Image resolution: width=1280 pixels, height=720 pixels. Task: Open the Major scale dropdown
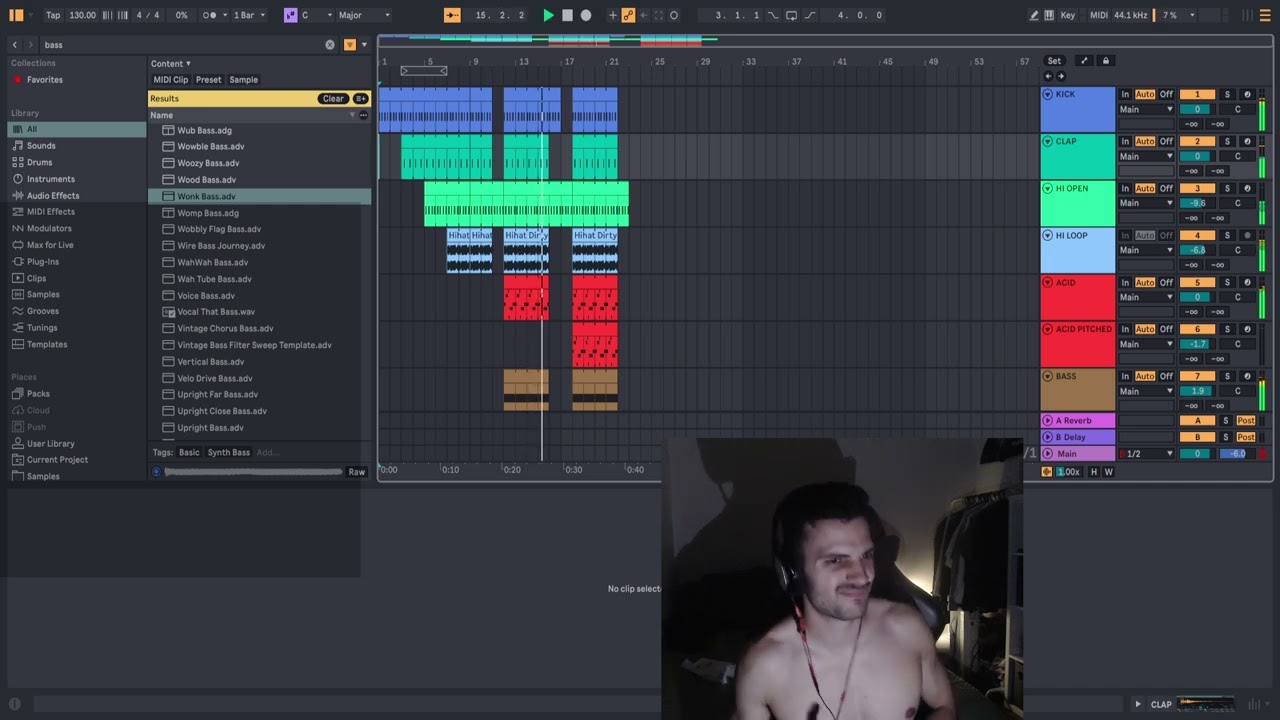coord(364,15)
